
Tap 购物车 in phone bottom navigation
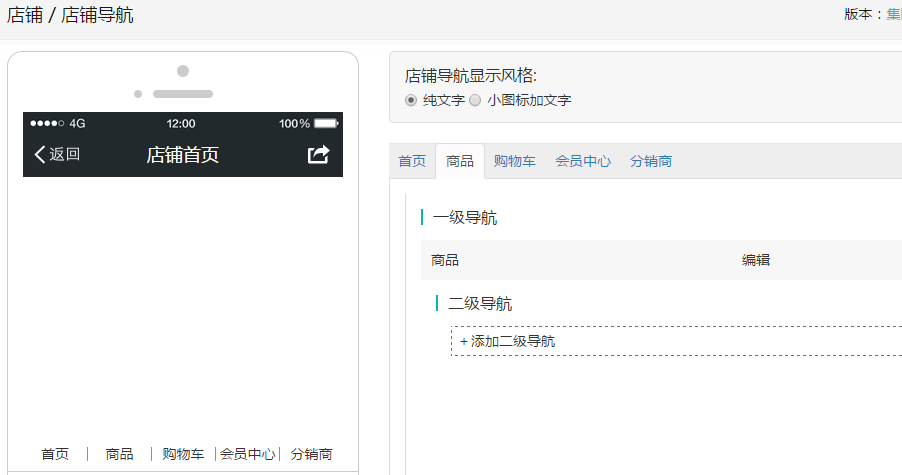tap(183, 454)
